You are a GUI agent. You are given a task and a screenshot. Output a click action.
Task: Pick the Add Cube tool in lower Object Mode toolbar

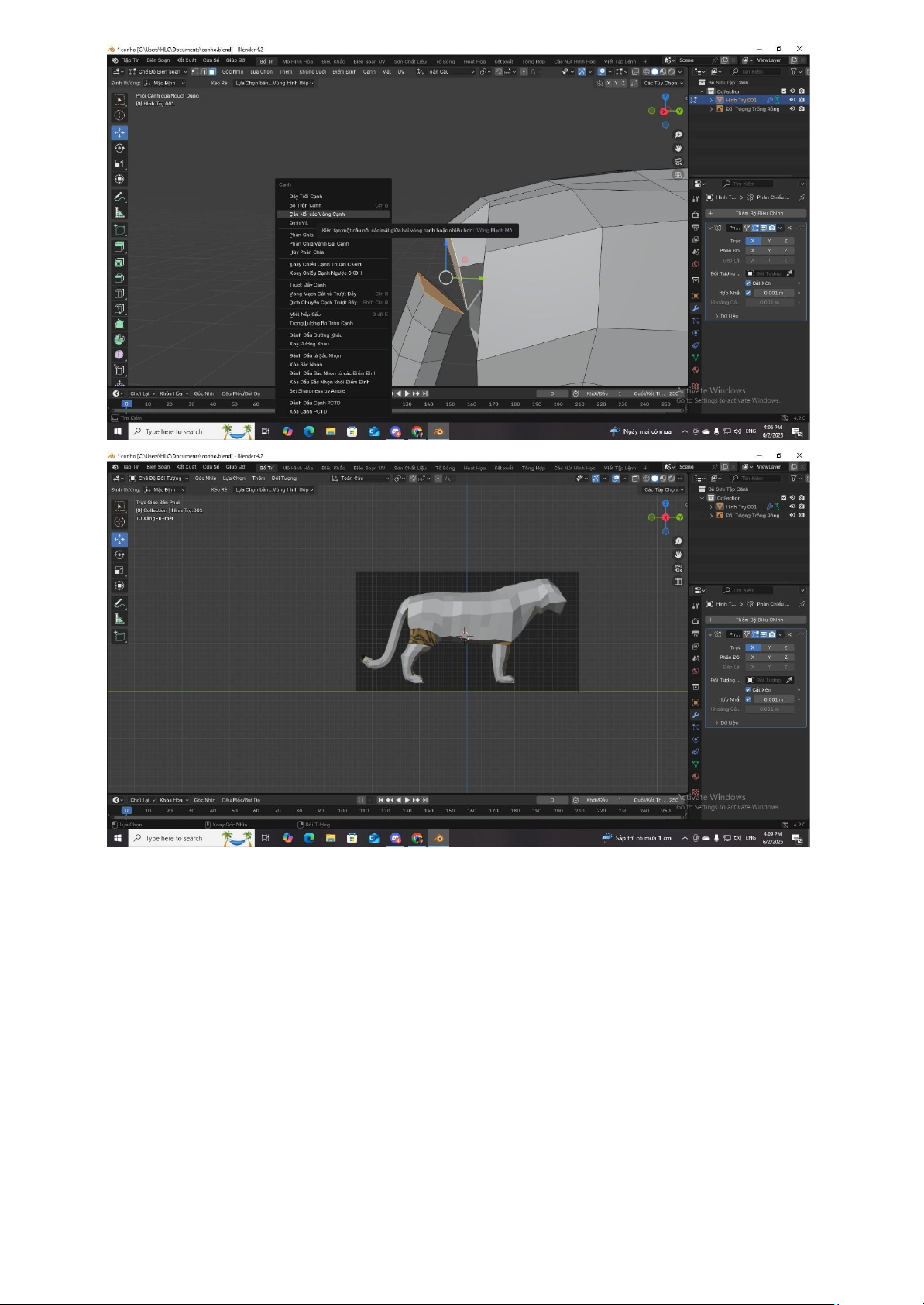tap(119, 637)
